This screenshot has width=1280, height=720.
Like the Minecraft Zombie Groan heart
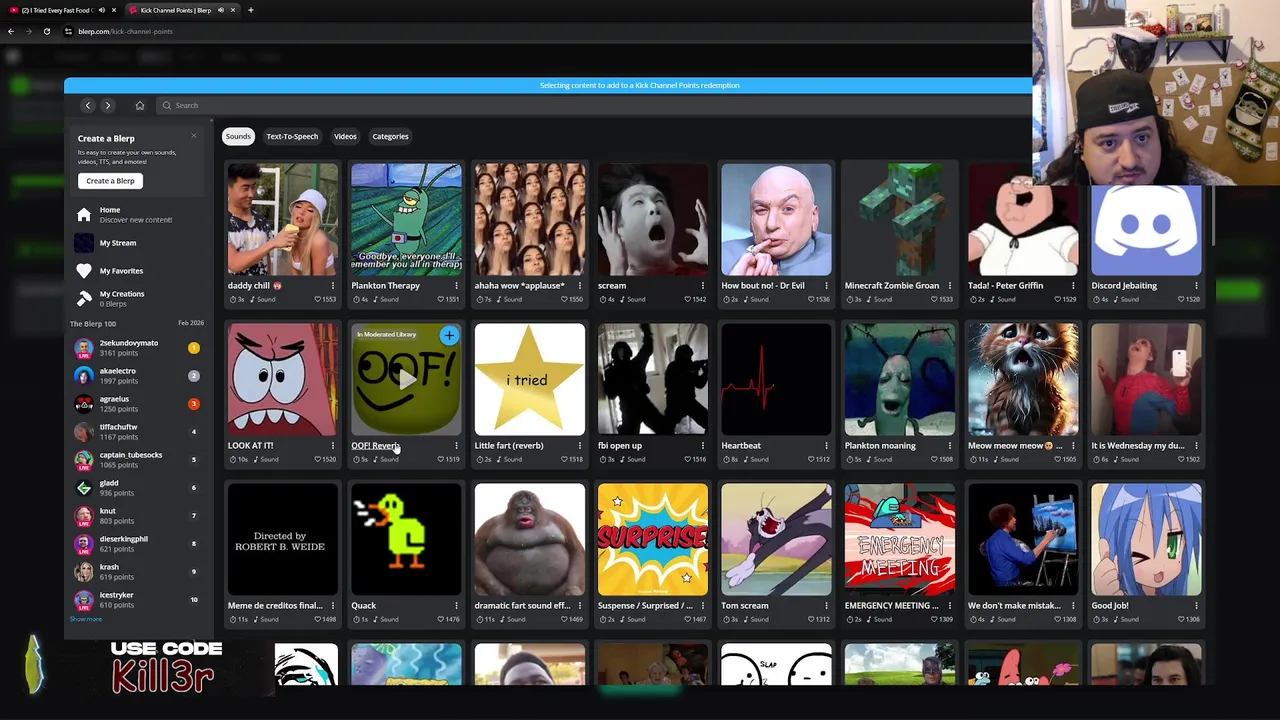coord(935,300)
